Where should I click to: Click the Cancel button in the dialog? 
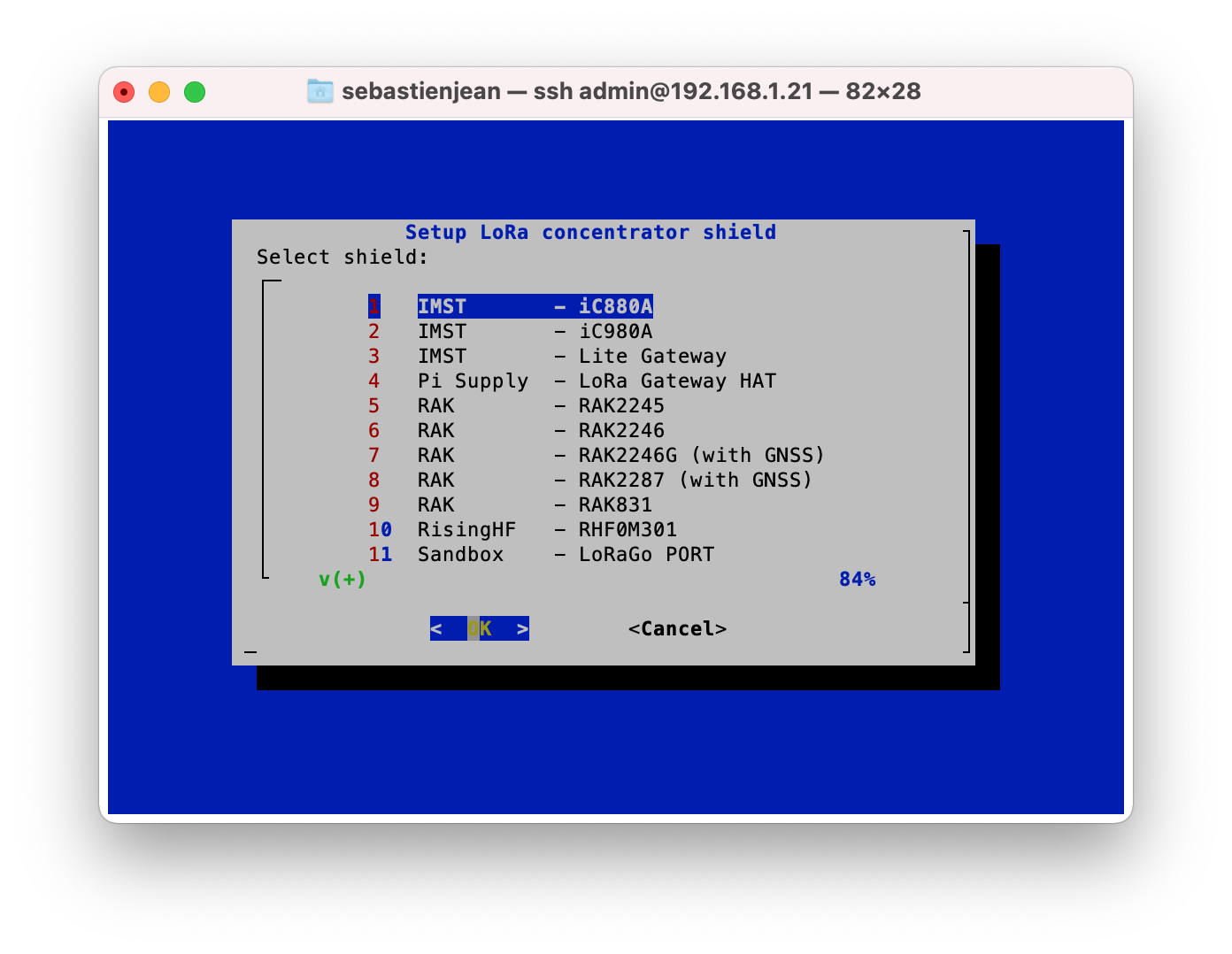point(678,628)
